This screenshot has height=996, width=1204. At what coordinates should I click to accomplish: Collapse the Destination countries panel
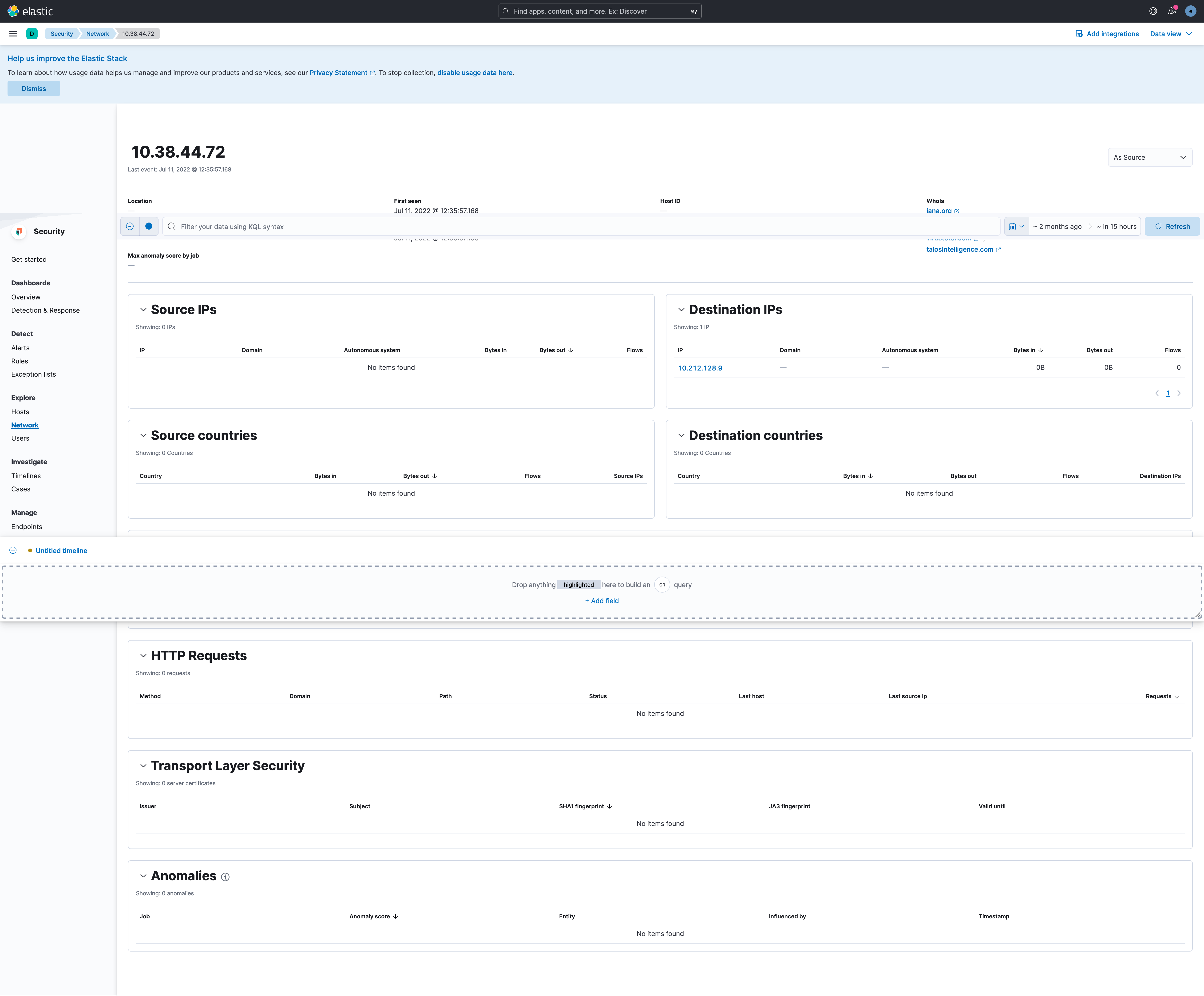[x=681, y=436]
